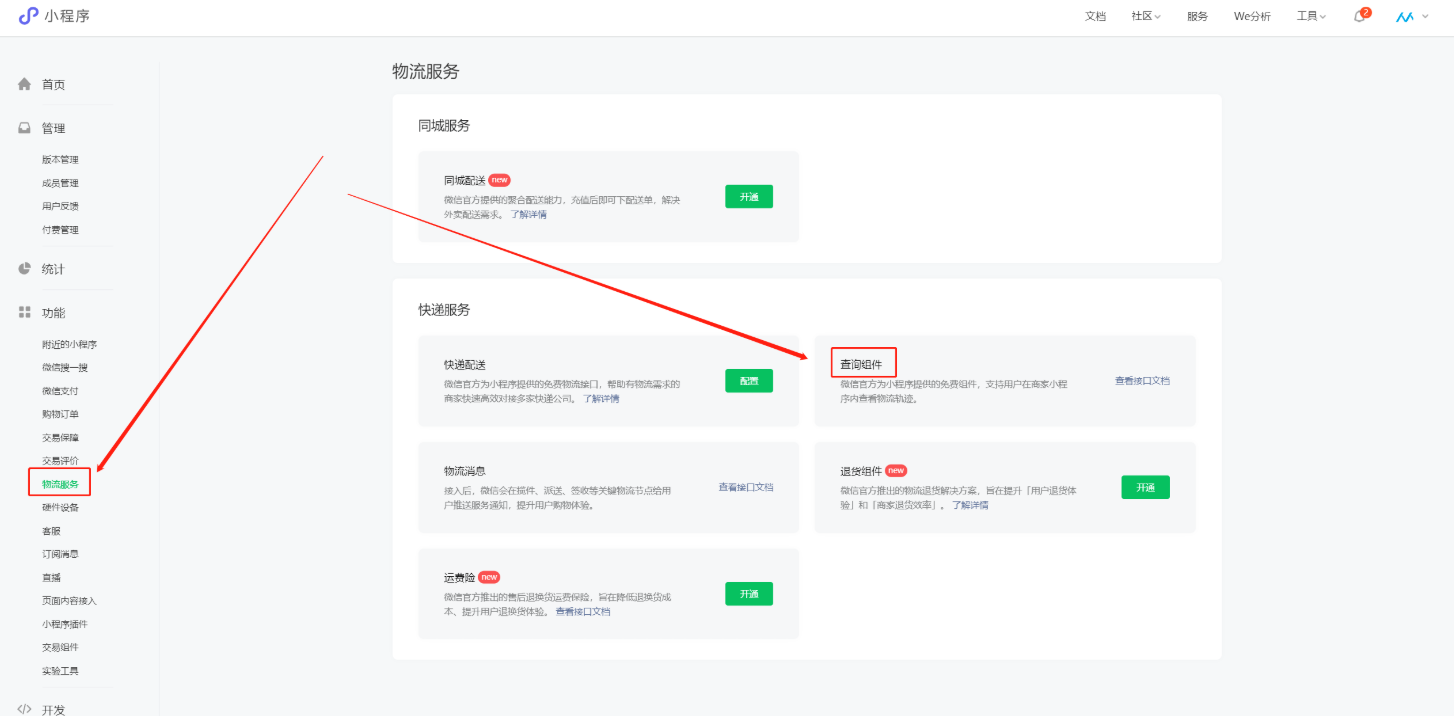Open the account dropdown arrow
This screenshot has height=716, width=1454.
pos(1425,16)
